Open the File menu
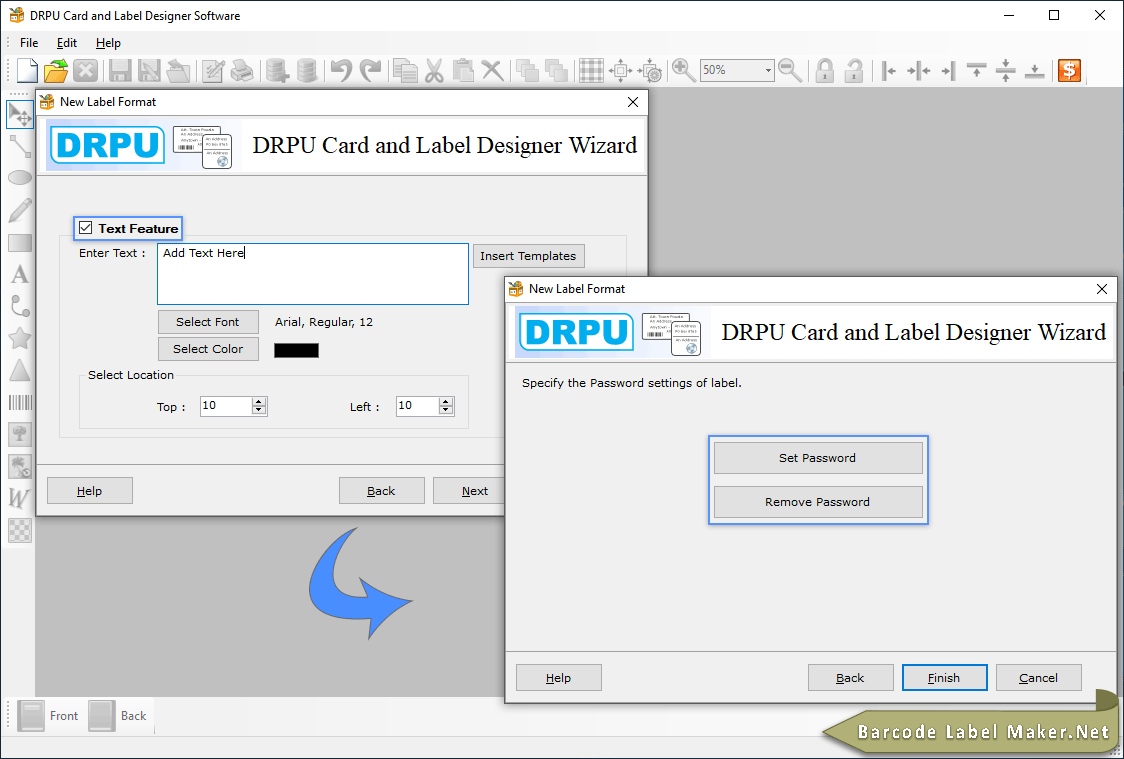Image resolution: width=1124 pixels, height=759 pixels. coord(29,43)
